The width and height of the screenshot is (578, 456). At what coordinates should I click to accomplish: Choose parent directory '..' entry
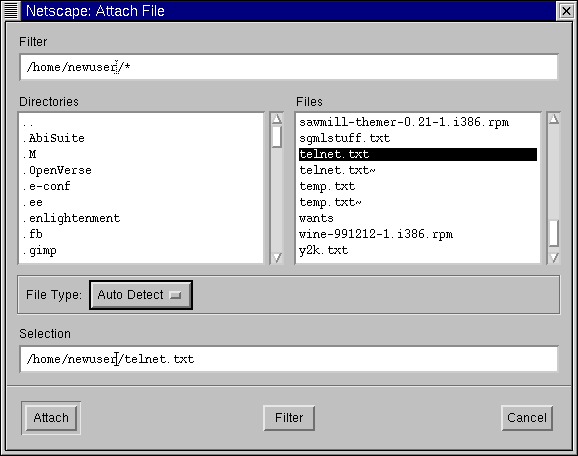click(28, 122)
